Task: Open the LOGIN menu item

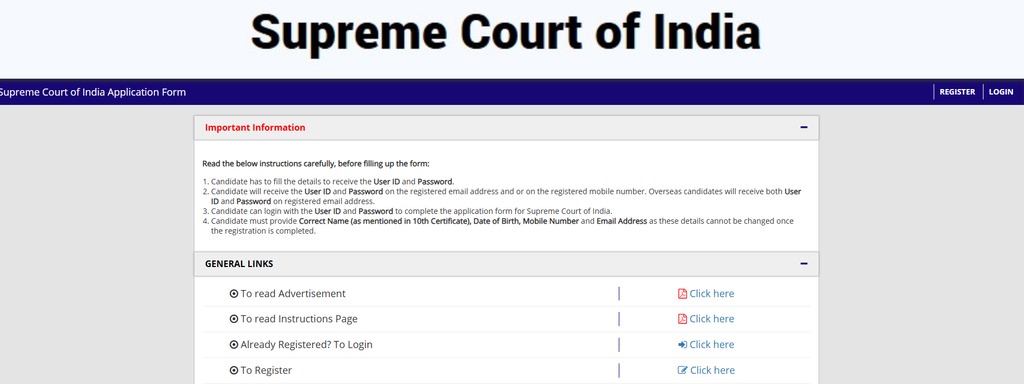Action: click(x=1000, y=92)
